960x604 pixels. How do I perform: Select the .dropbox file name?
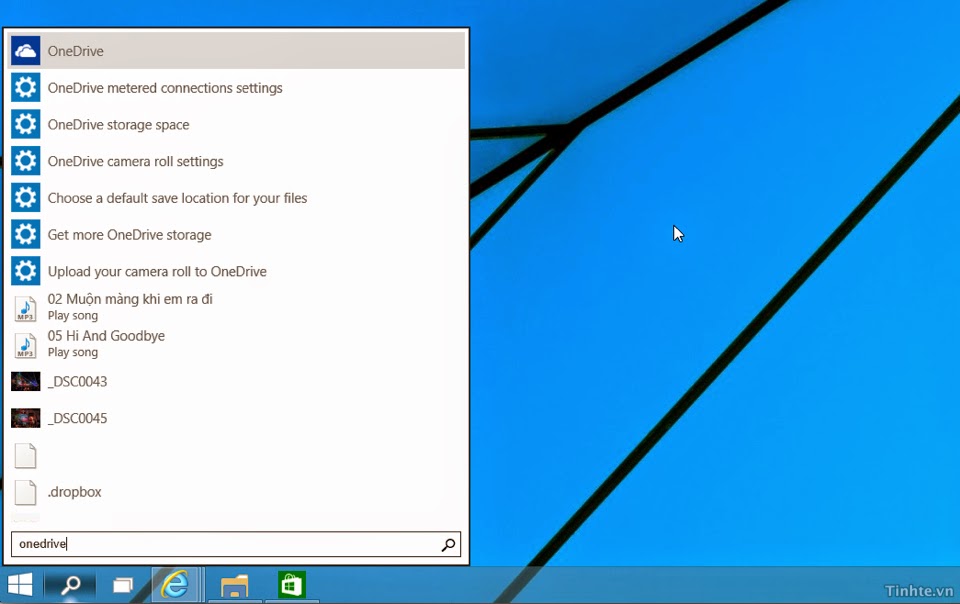pos(75,492)
